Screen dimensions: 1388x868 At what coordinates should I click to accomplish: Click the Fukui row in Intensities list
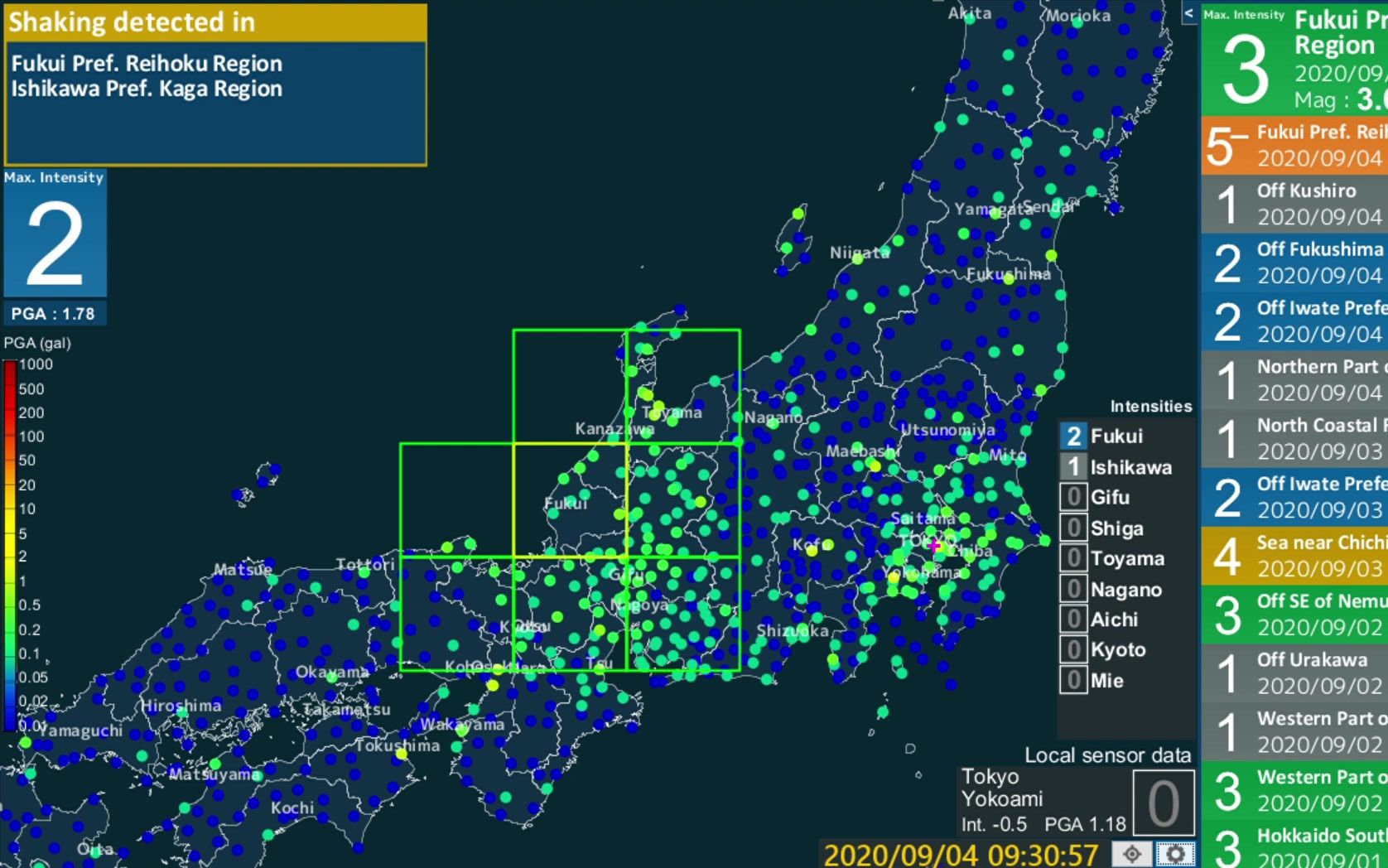coord(1126,436)
